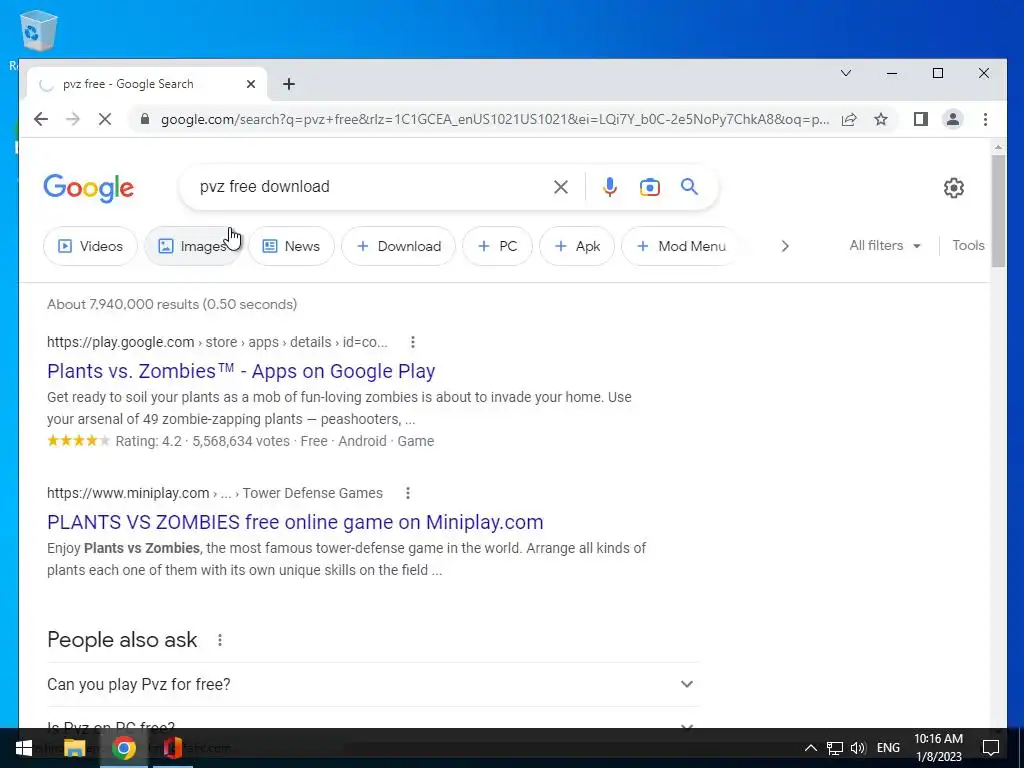Open a new tab with plus button
Viewport: 1024px width, 768px height.
click(x=289, y=84)
